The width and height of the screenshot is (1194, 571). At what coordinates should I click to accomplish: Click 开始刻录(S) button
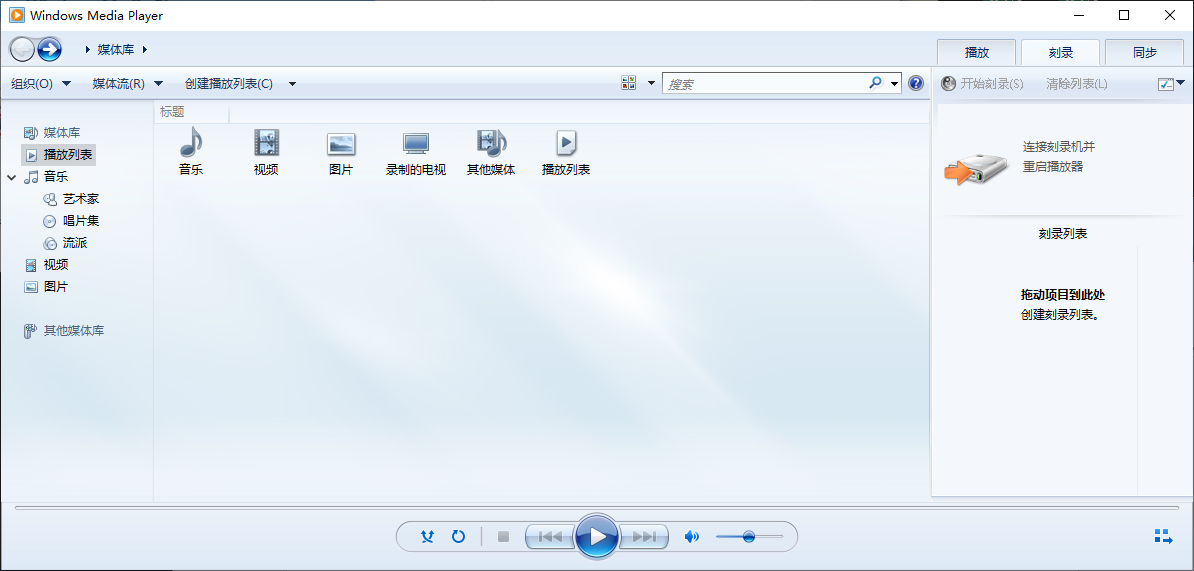tap(983, 84)
